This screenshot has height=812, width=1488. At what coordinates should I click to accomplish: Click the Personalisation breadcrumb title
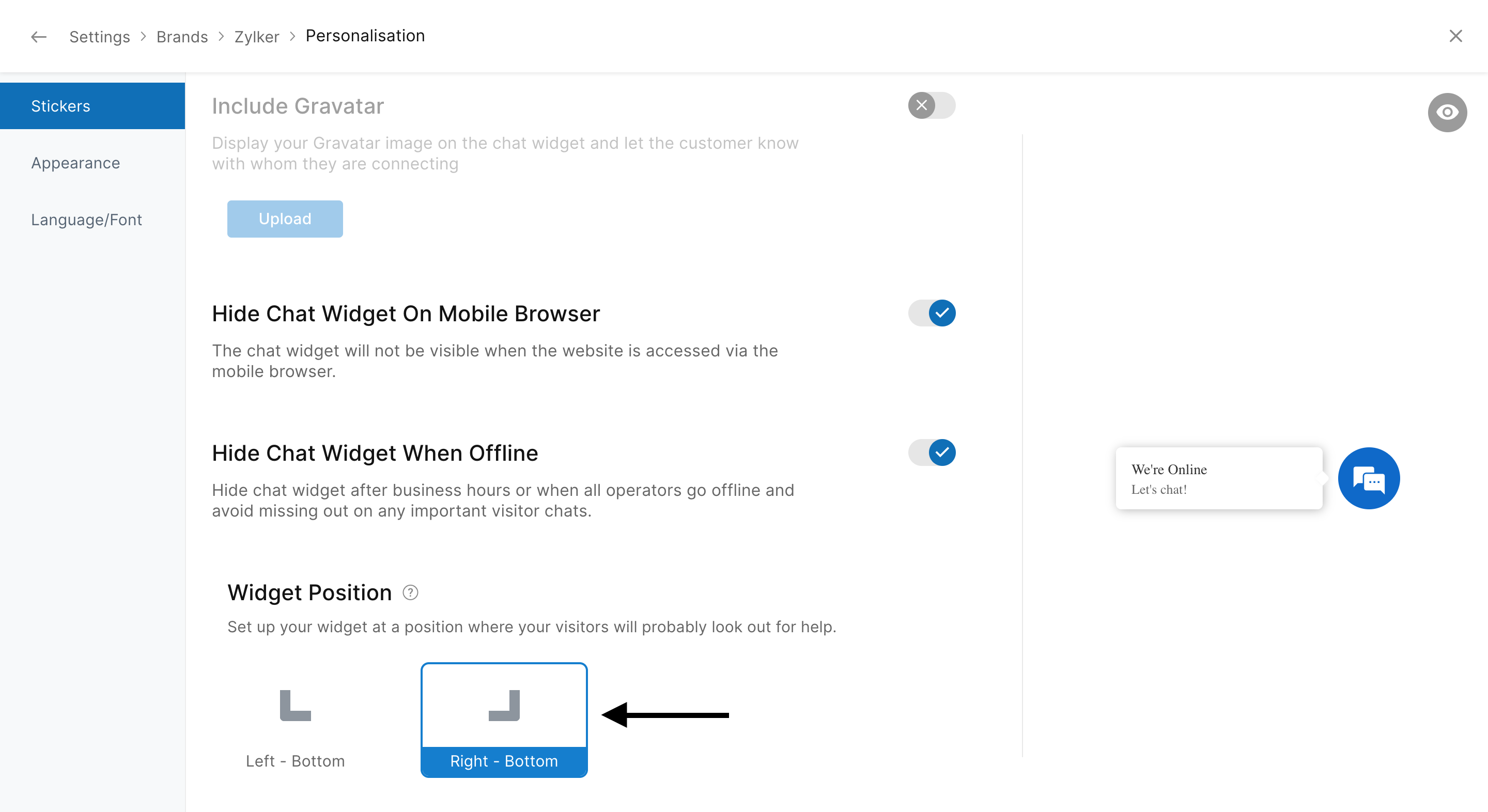tap(365, 36)
